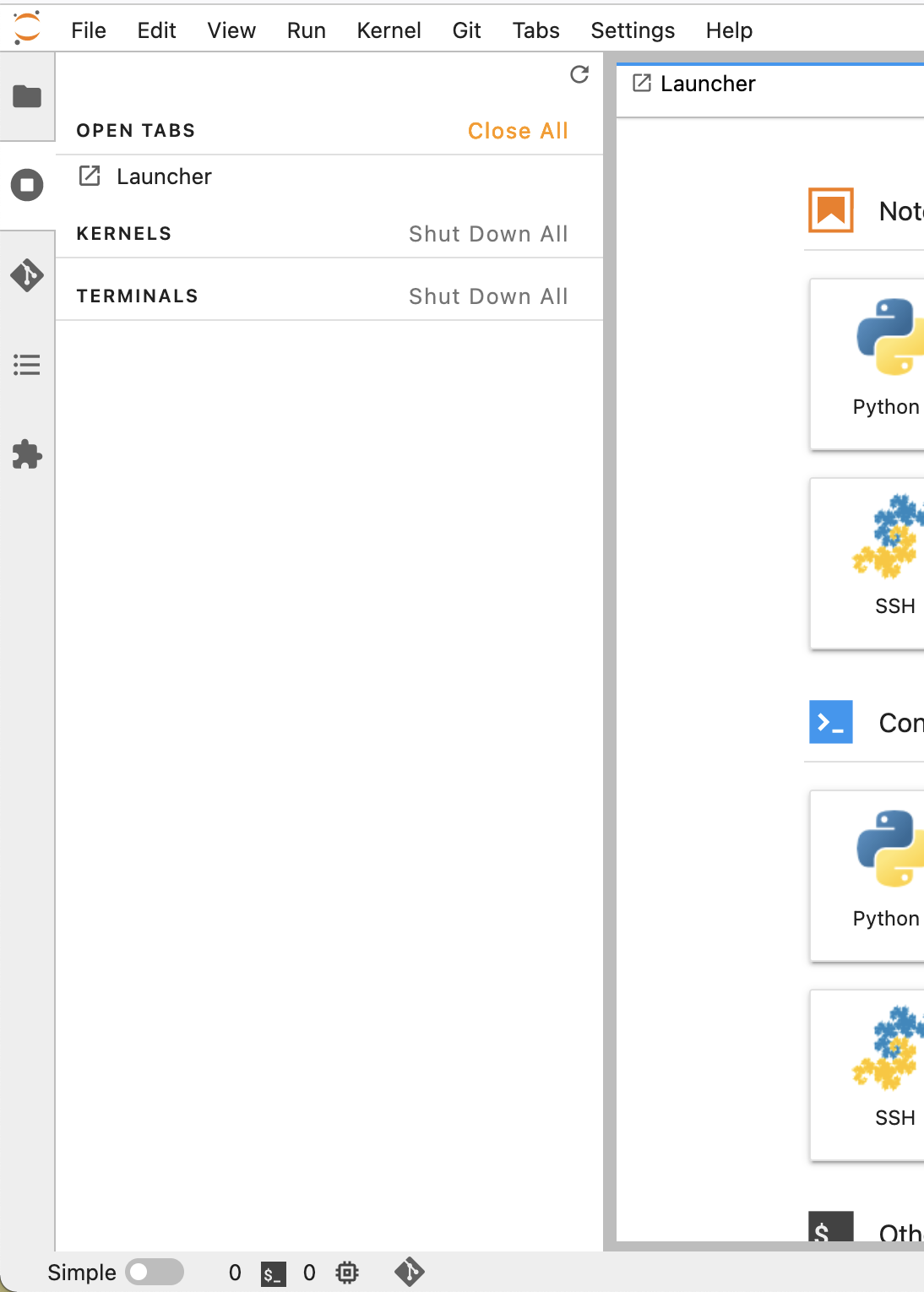Click Shut Down All for Kernels
The height and width of the screenshot is (1292, 924).
tap(488, 234)
